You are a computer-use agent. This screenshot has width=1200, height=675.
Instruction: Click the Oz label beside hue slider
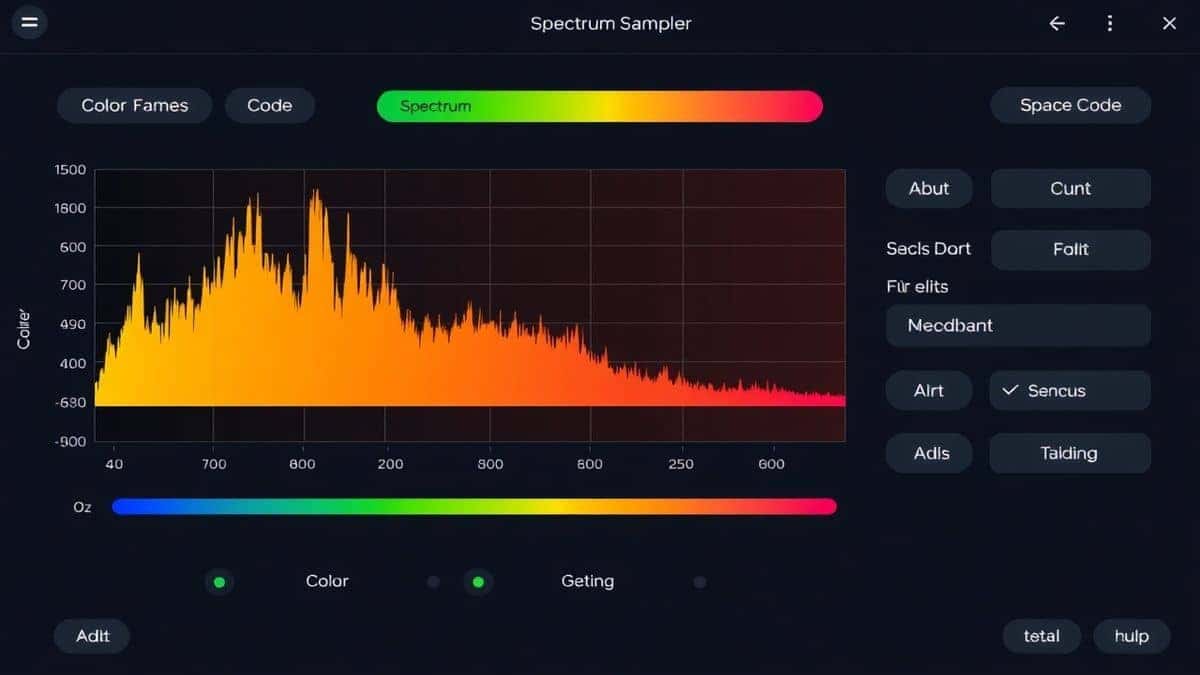(82, 507)
